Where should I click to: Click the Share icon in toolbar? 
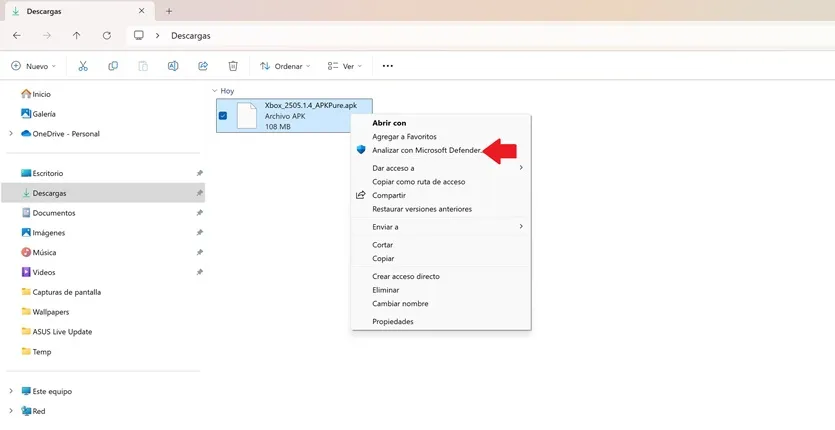203,66
